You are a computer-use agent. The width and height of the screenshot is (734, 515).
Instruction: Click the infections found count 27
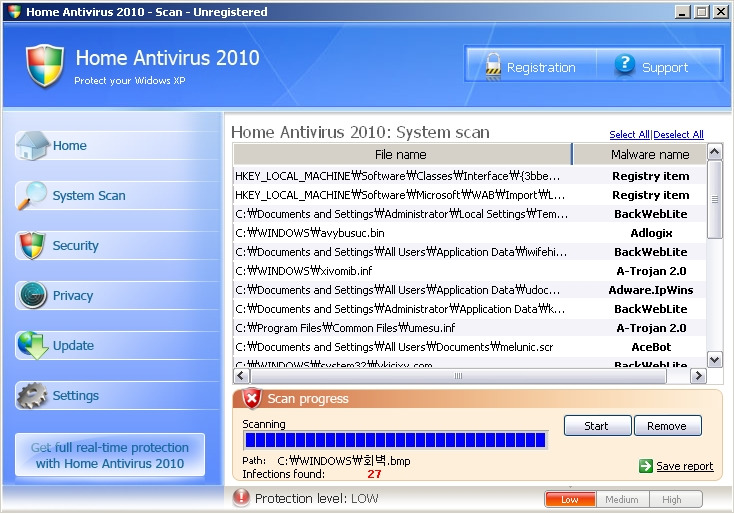[374, 474]
